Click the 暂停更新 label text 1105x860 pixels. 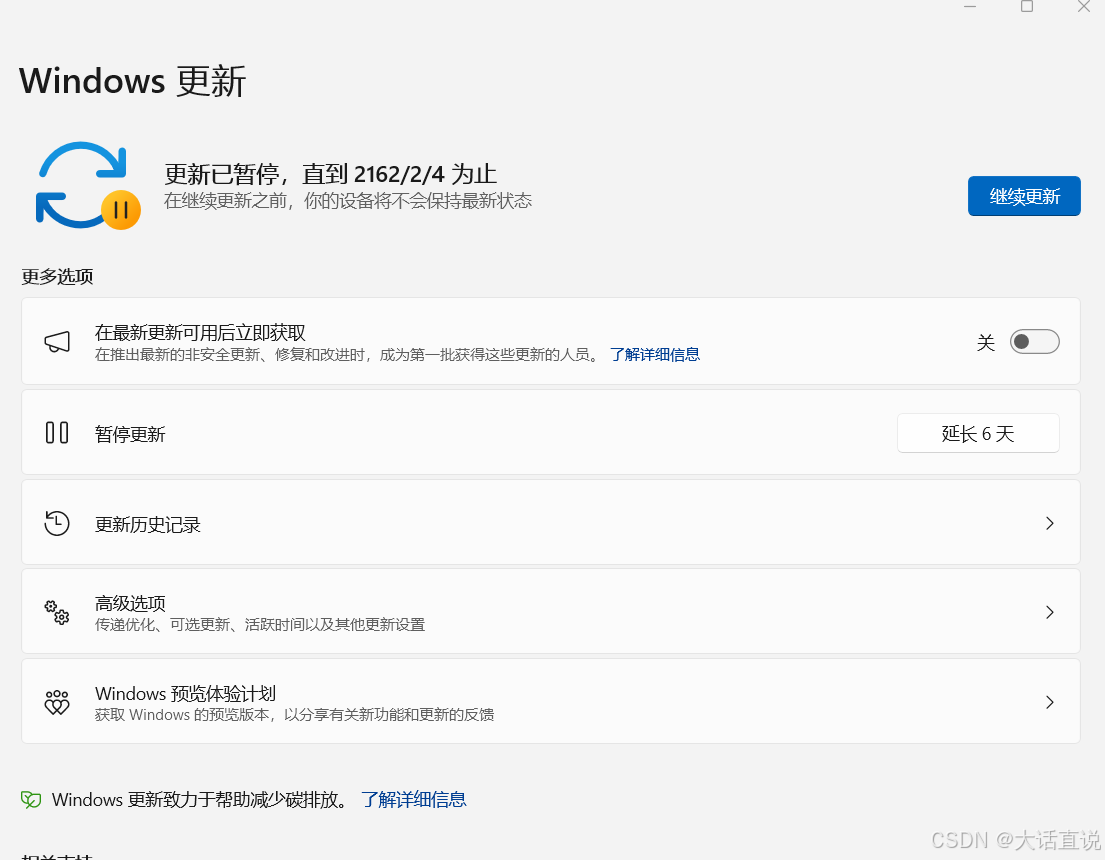tap(130, 434)
